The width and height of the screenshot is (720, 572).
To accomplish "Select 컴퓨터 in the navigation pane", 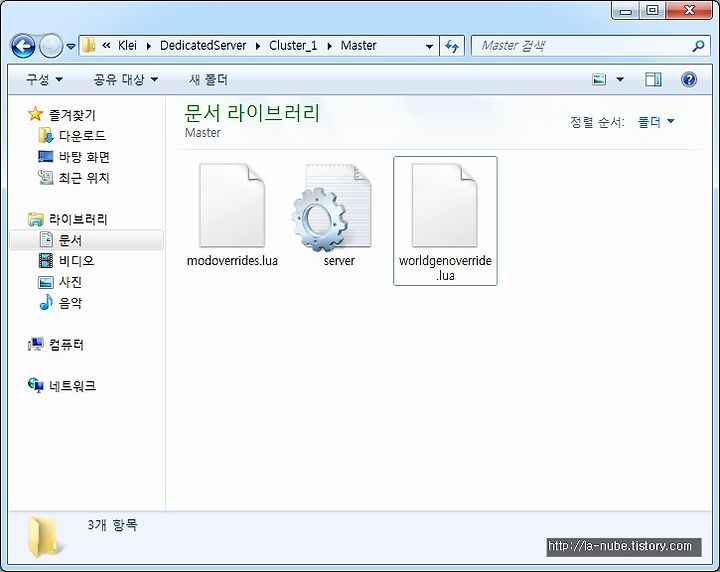I will pos(67,344).
